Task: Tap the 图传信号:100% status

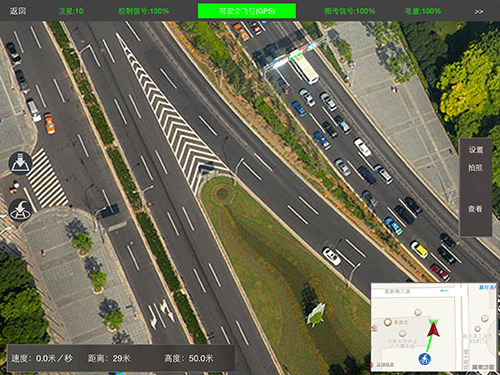Action: (x=350, y=11)
